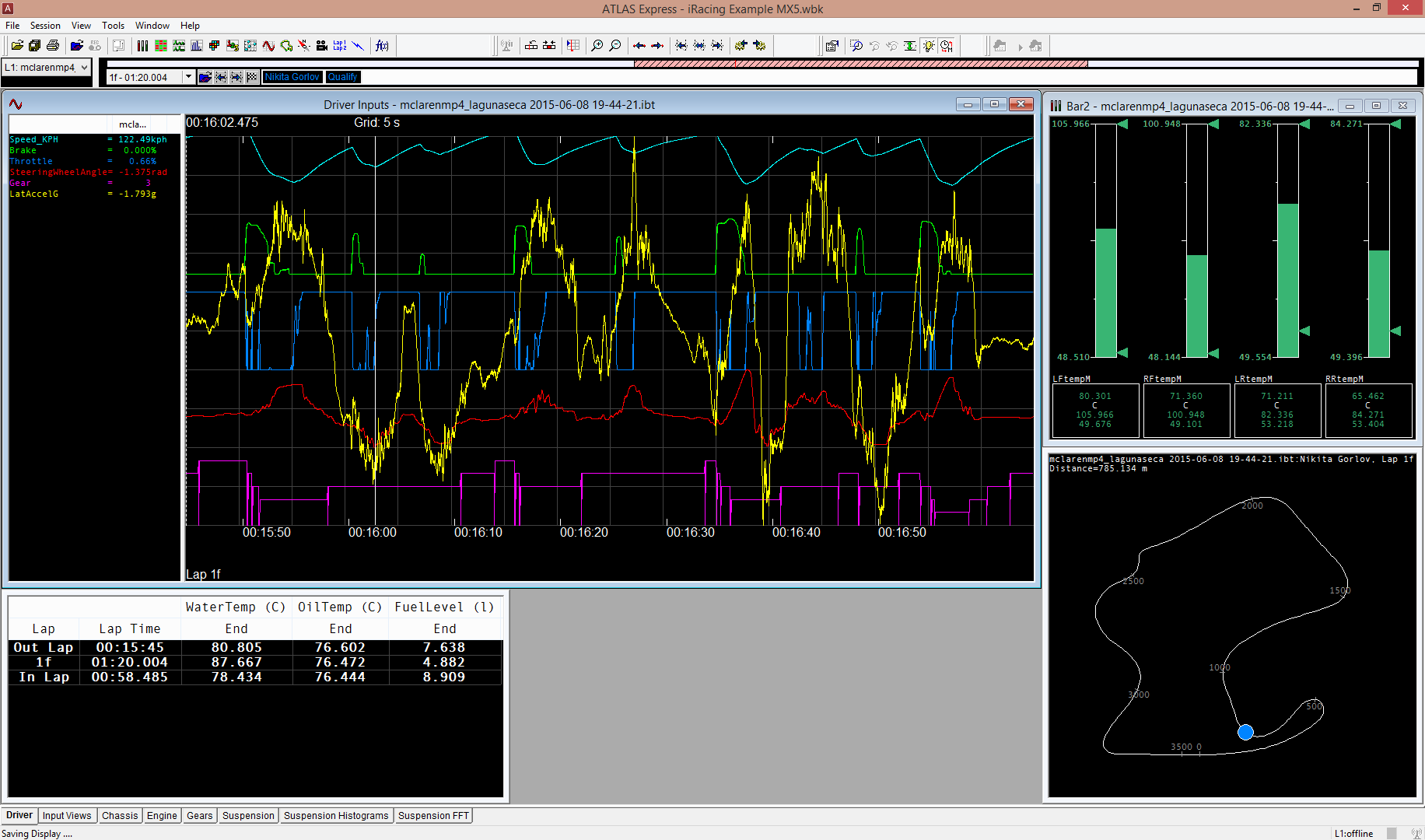Open the Session menu
The height and width of the screenshot is (840, 1425).
click(x=45, y=26)
